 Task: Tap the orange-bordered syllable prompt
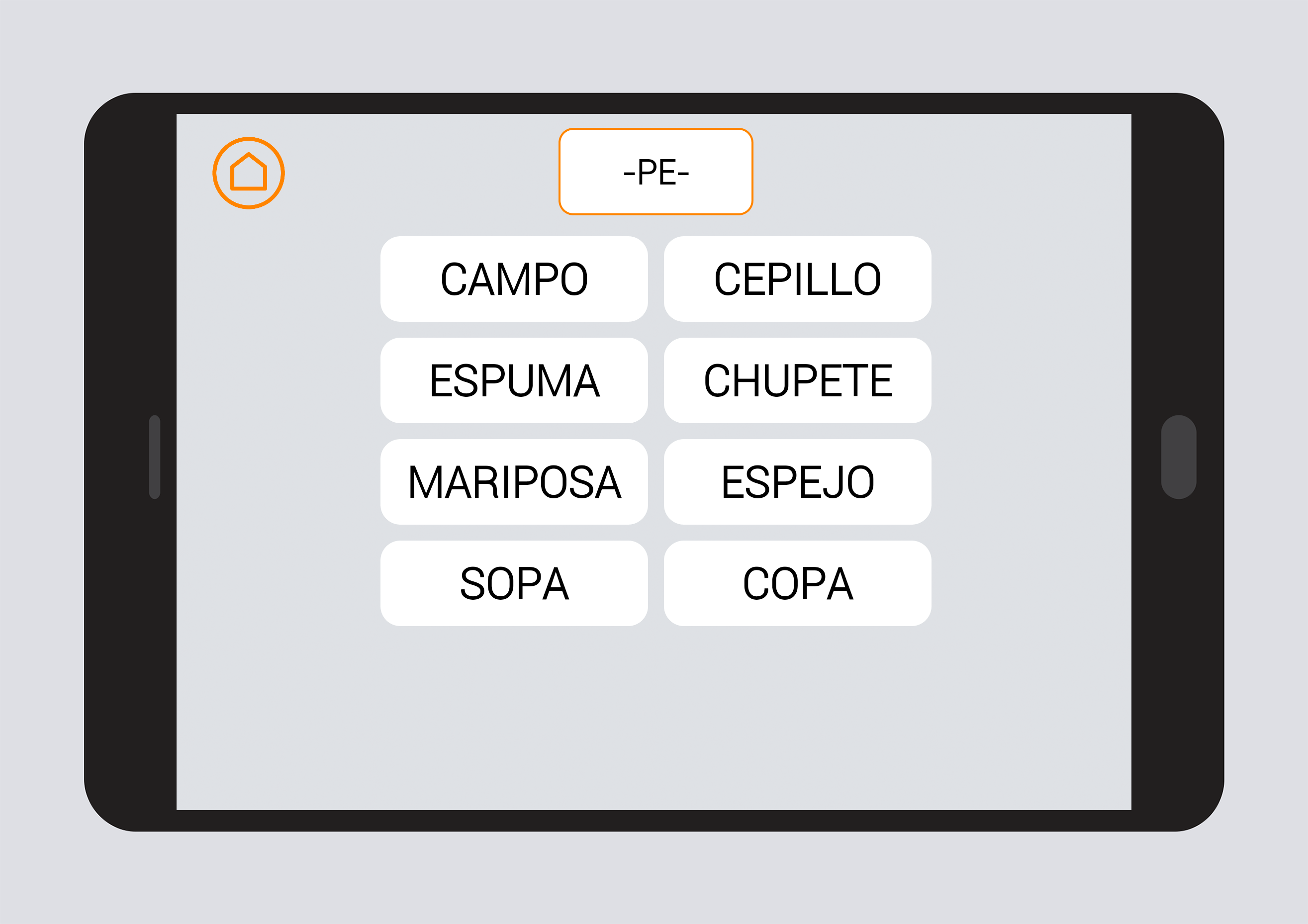[655, 172]
